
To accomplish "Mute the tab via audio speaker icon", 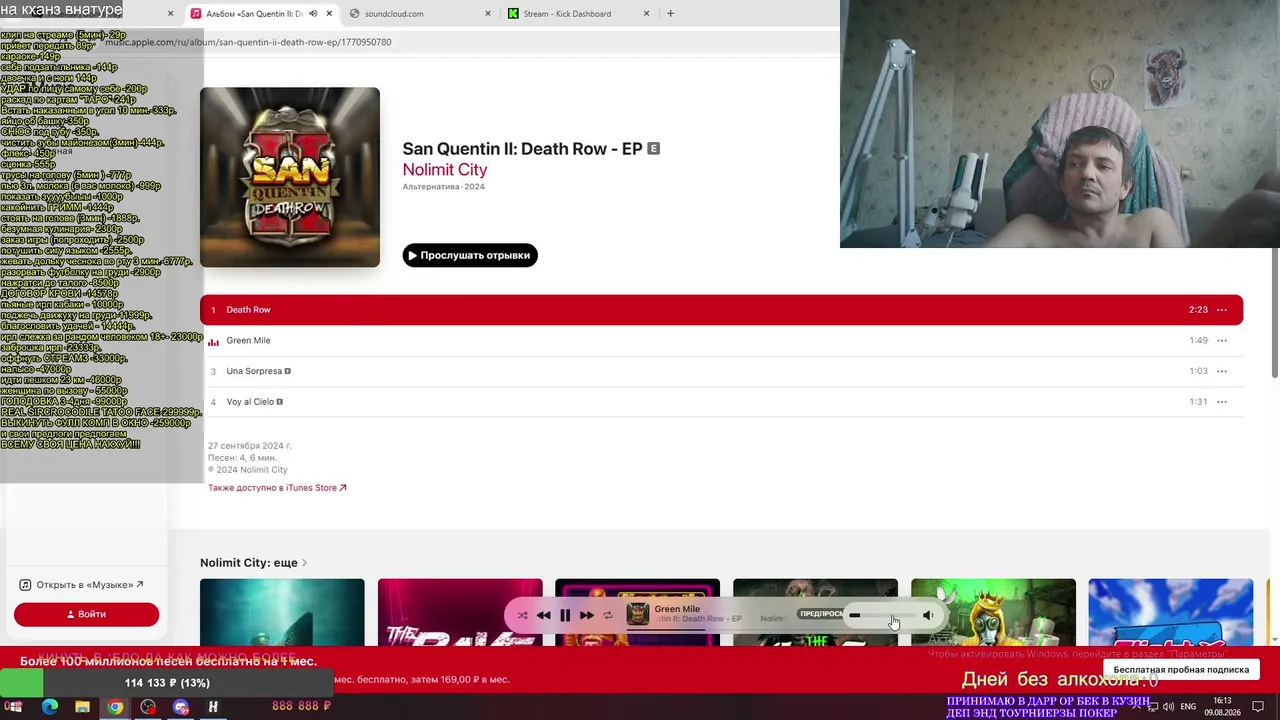I will (x=313, y=14).
